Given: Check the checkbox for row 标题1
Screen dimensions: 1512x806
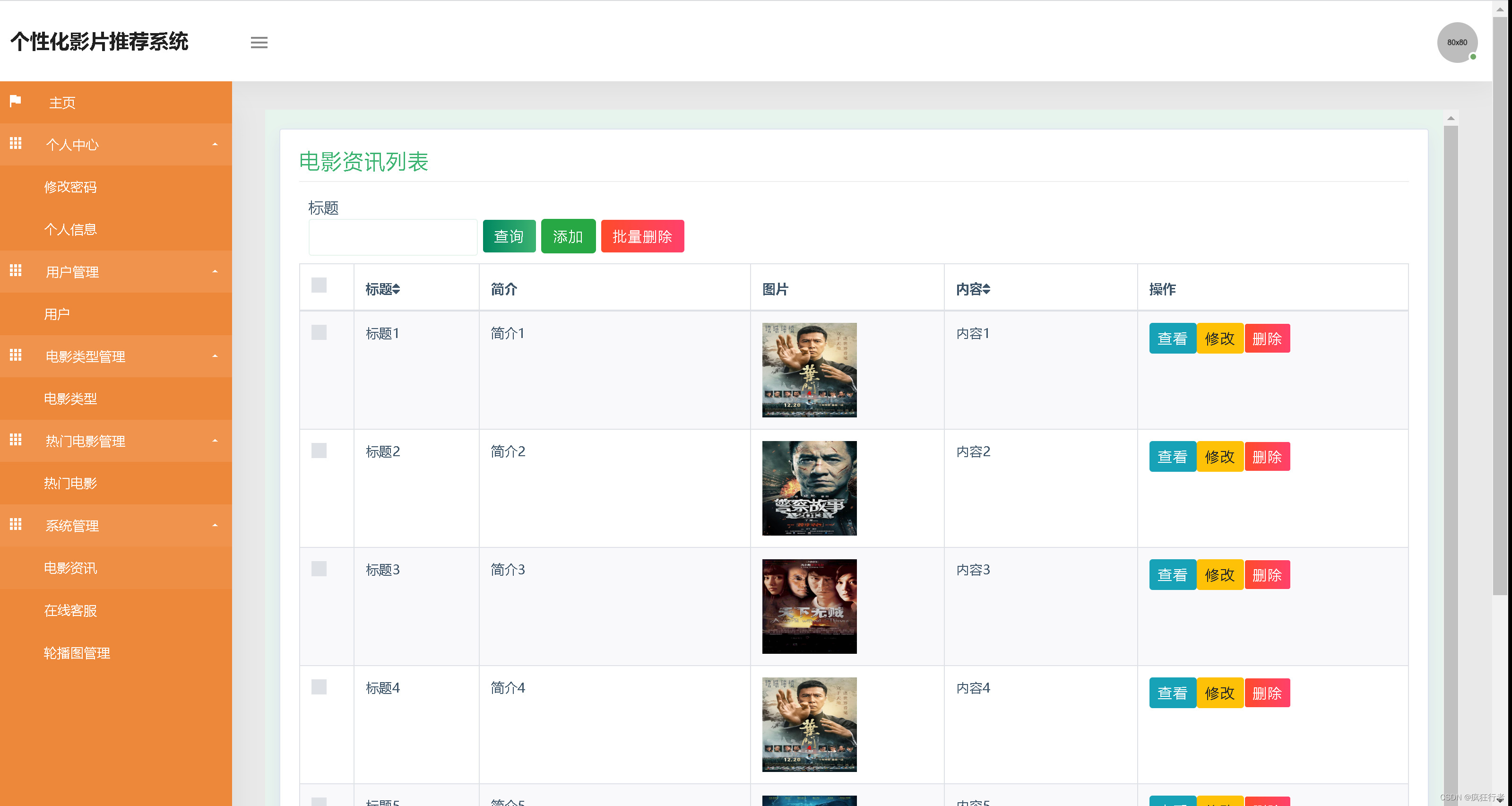Looking at the screenshot, I should 319,333.
